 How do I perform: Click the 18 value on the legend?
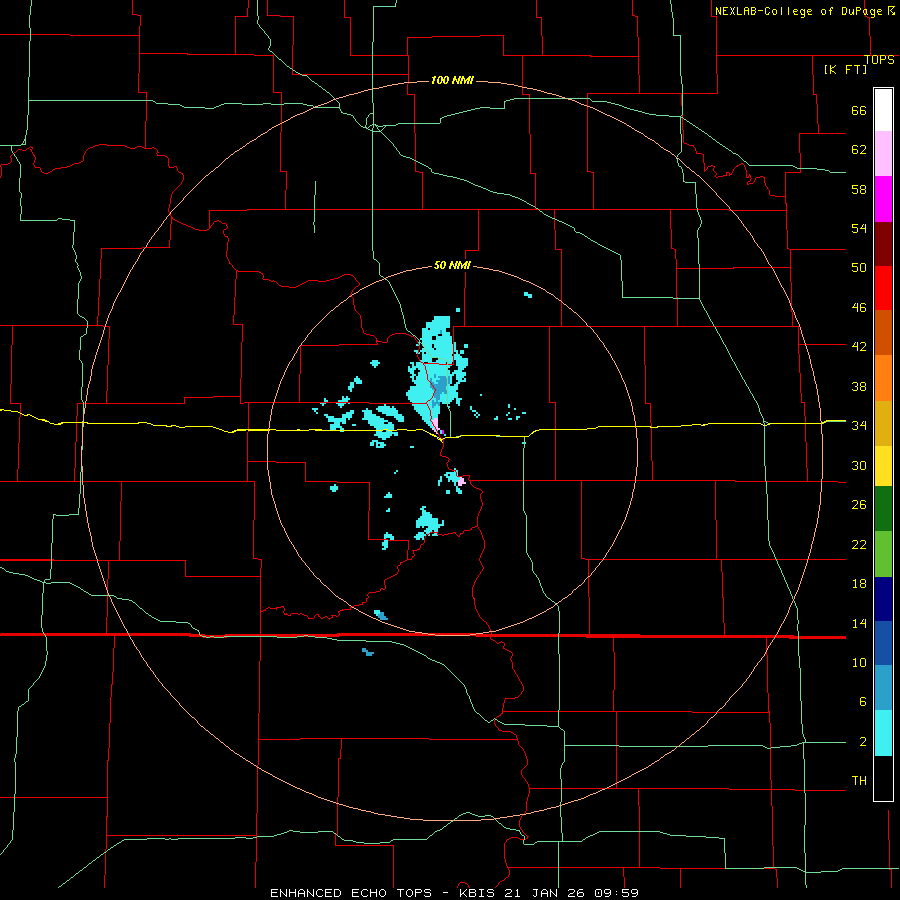coord(859,584)
